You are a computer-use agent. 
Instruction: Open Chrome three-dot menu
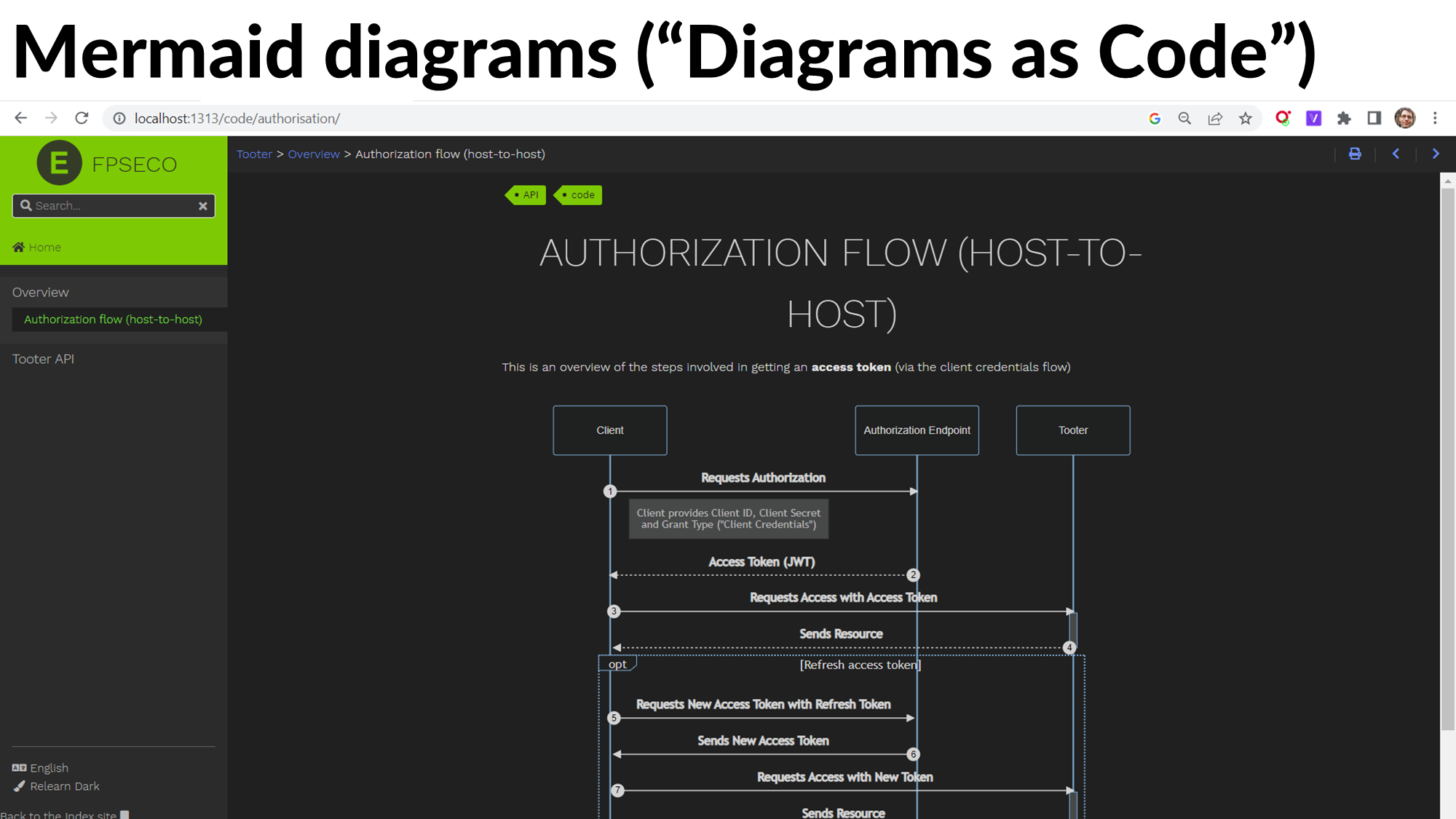click(1435, 118)
